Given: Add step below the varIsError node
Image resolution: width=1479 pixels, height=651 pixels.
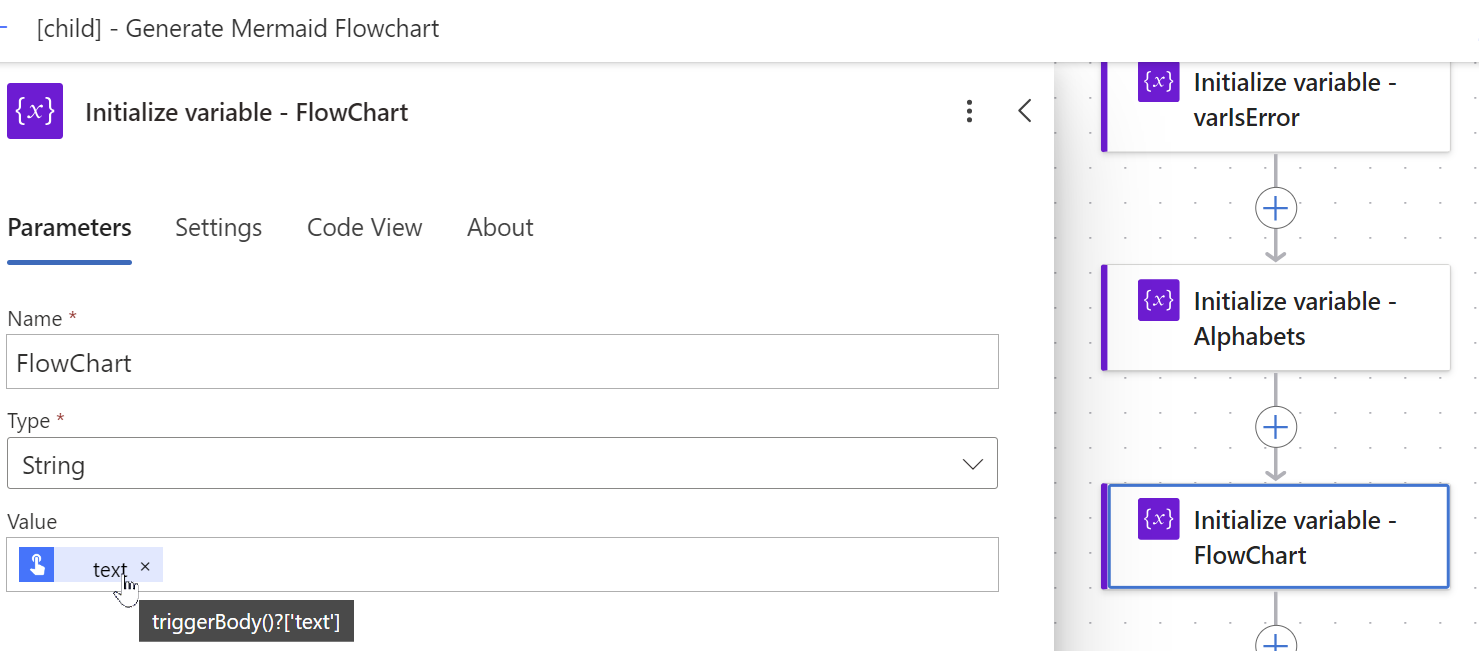Looking at the screenshot, I should [1275, 208].
